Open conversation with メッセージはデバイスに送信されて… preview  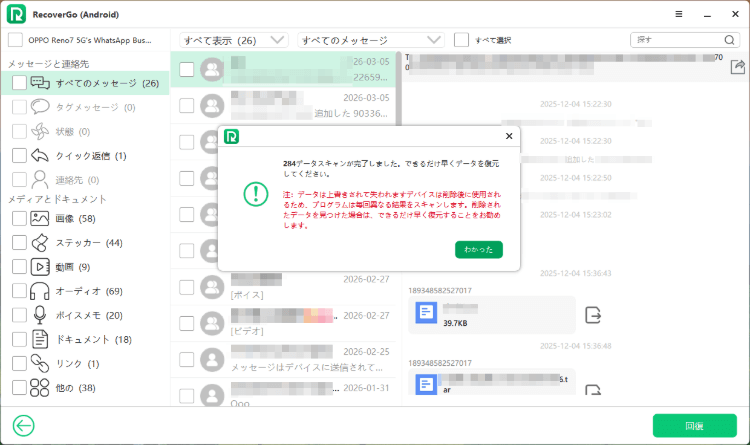pos(283,359)
